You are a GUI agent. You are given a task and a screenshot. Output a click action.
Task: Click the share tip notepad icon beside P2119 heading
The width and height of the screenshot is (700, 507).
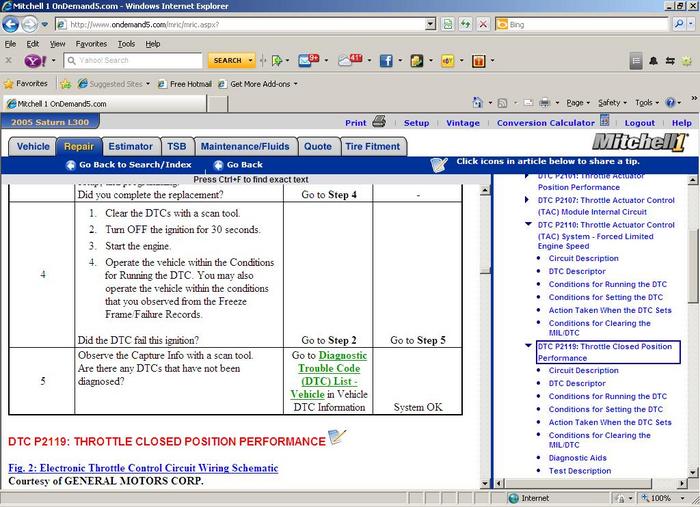click(x=337, y=437)
